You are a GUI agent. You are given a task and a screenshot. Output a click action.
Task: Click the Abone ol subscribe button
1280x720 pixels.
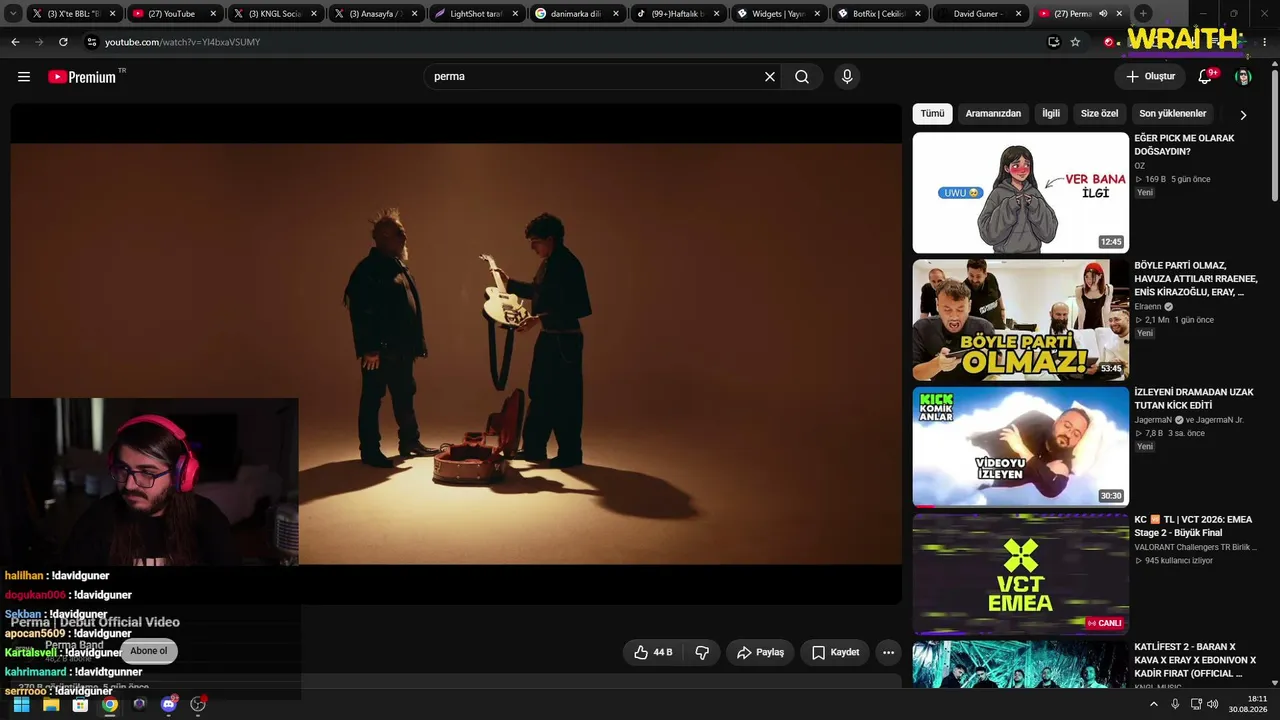click(148, 651)
